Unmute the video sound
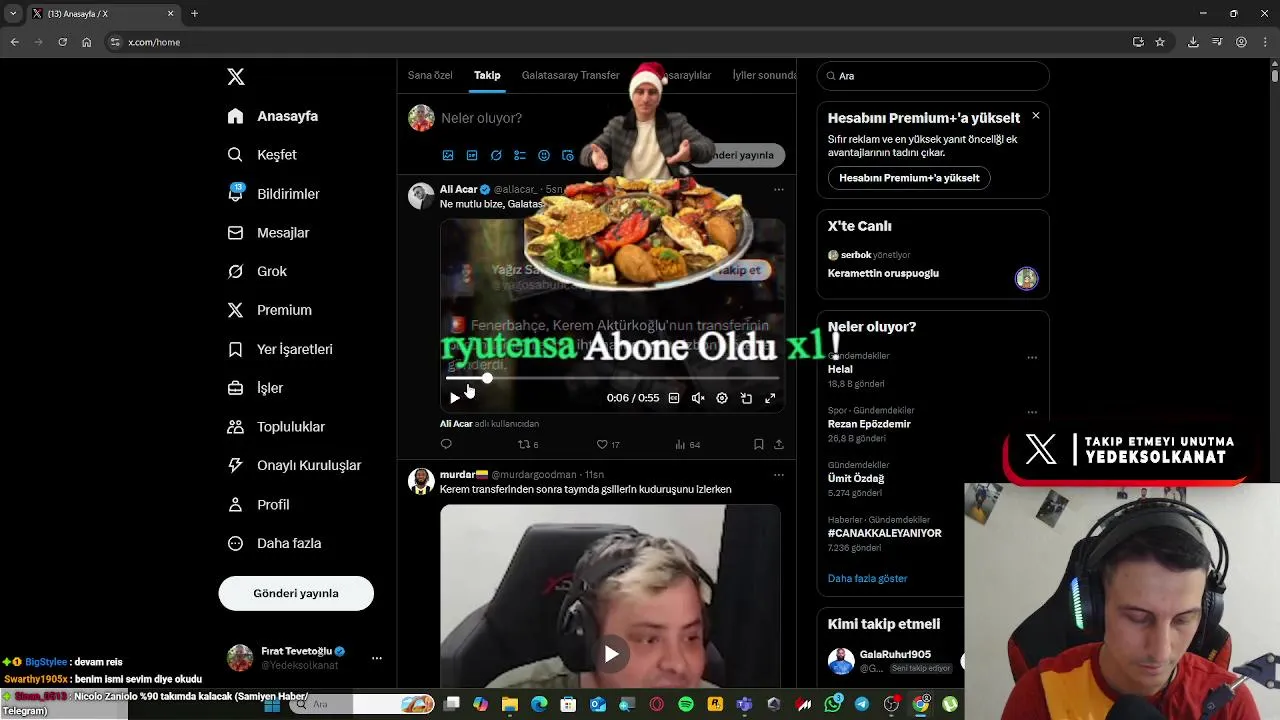The height and width of the screenshot is (720, 1280). pyautogui.click(x=698, y=398)
